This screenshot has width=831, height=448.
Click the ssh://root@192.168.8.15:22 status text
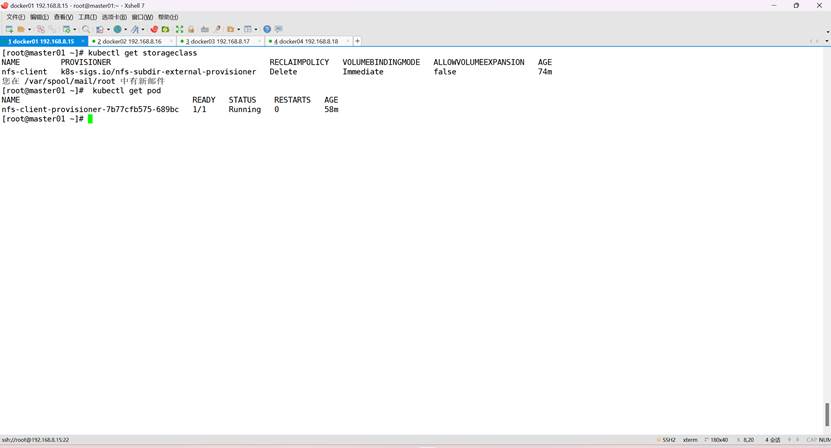pos(35,440)
